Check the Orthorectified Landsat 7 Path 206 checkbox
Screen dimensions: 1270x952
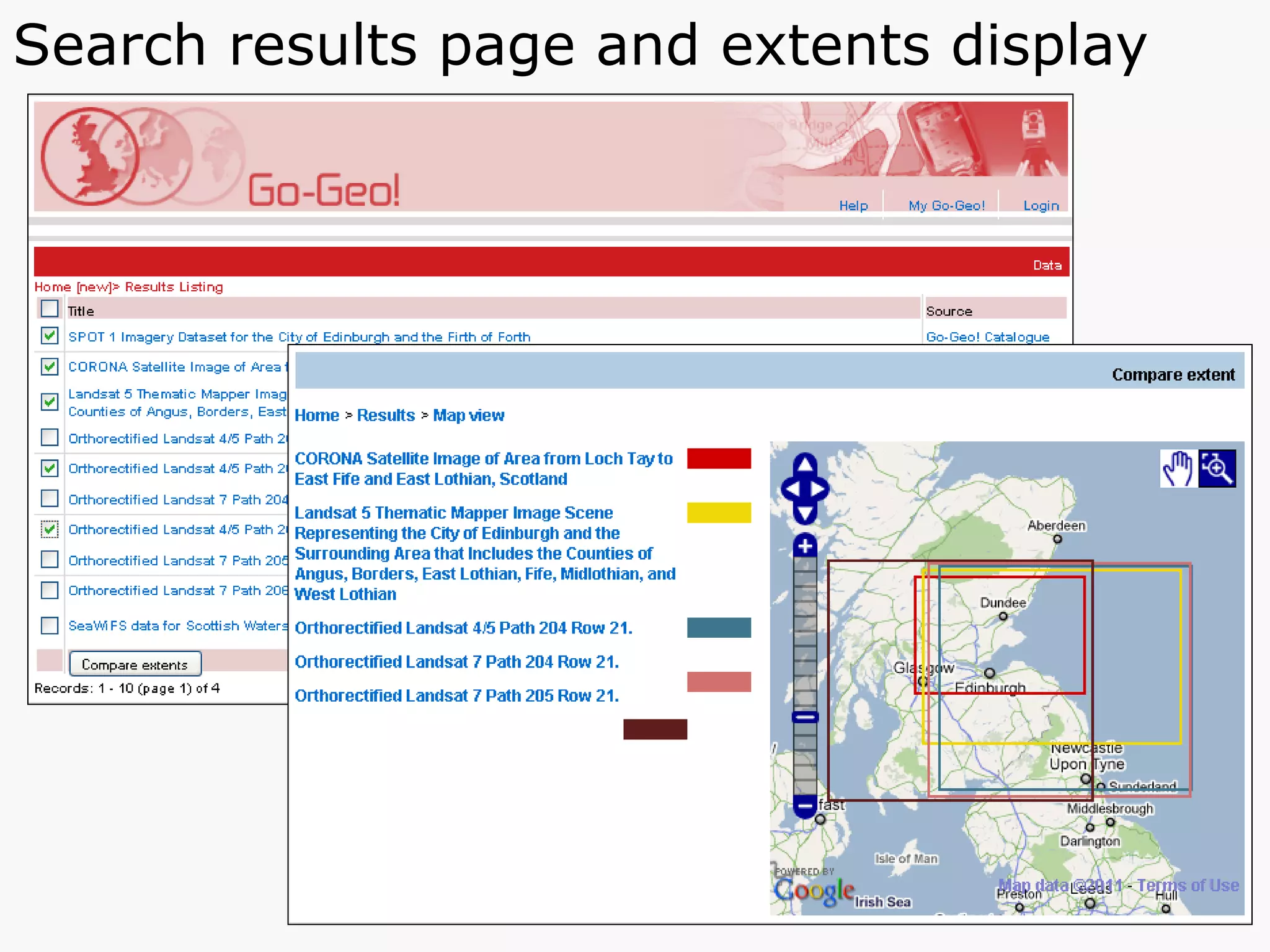(x=50, y=590)
